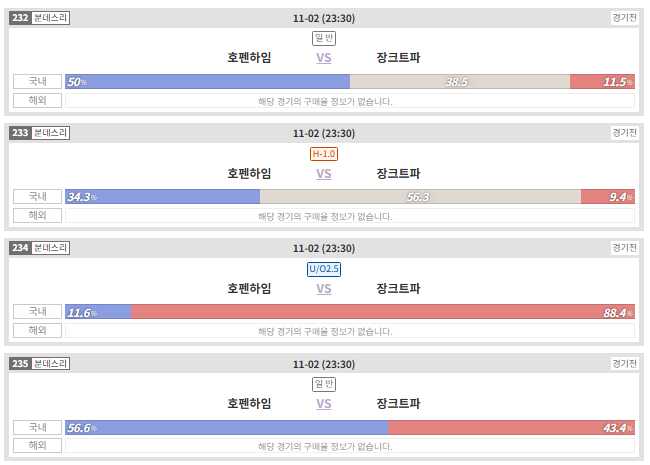The height and width of the screenshot is (465, 650).
Task: Select match number 233 tag
Action: pyautogui.click(x=20, y=133)
